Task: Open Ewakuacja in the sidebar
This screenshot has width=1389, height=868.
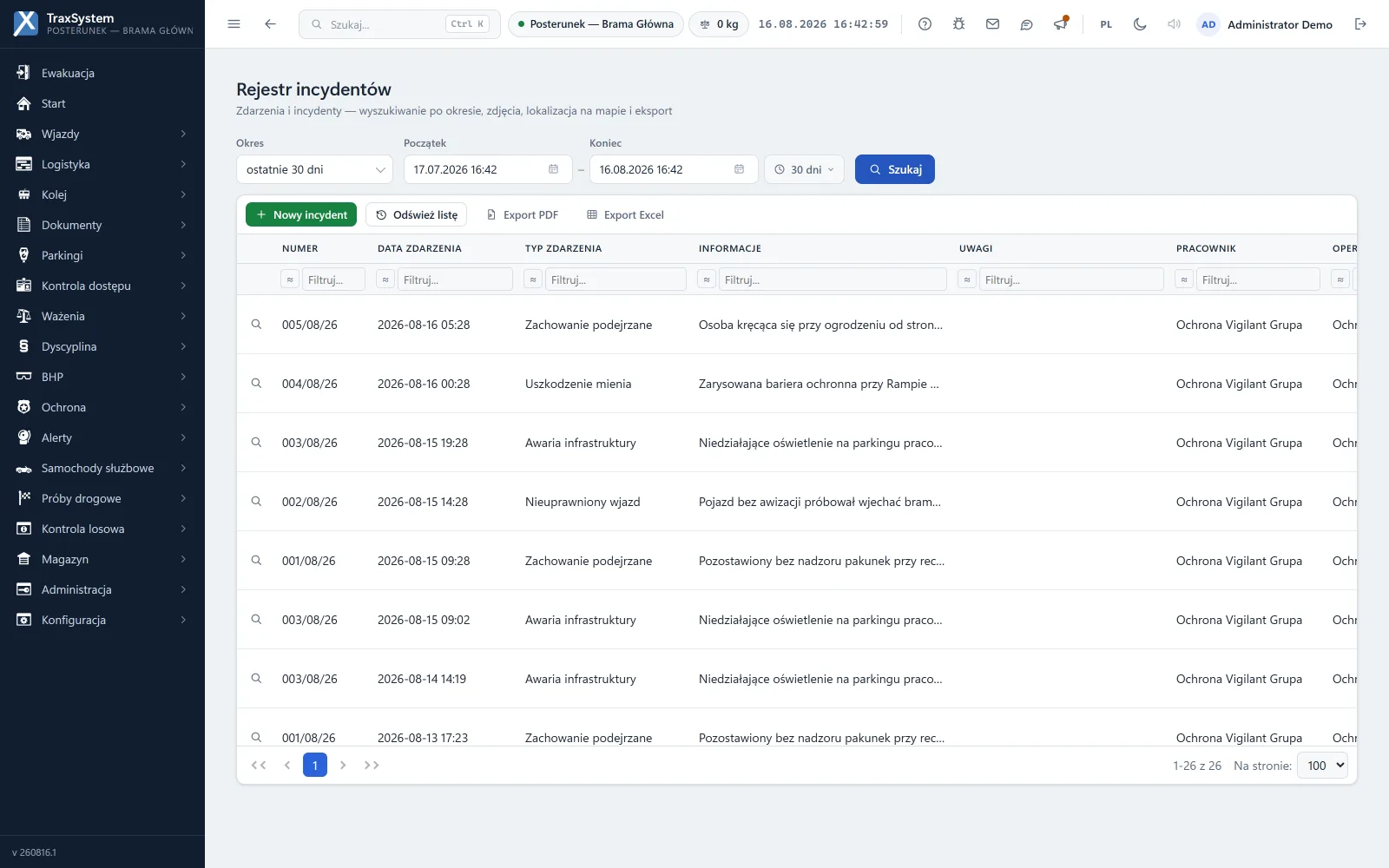Action: tap(102, 73)
